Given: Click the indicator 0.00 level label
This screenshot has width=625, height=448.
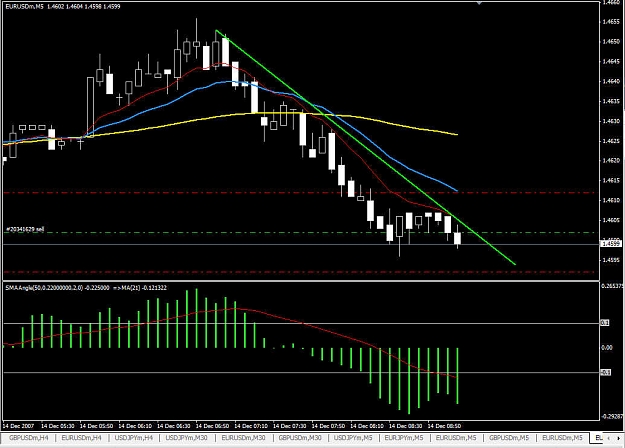Looking at the screenshot, I should [x=607, y=348].
